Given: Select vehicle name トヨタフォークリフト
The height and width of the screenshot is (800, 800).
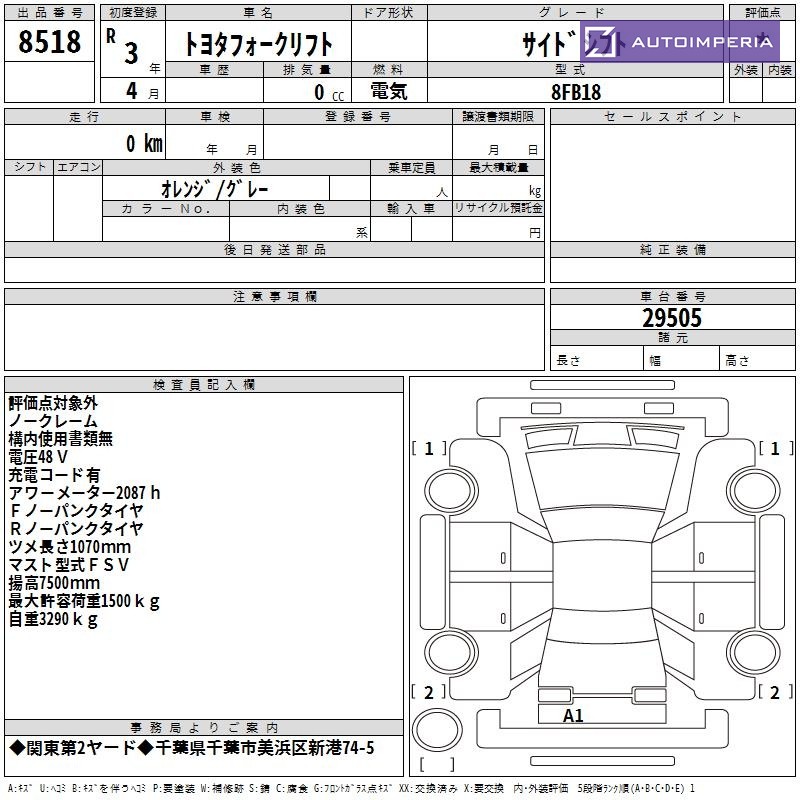Looking at the screenshot, I should (x=258, y=44).
